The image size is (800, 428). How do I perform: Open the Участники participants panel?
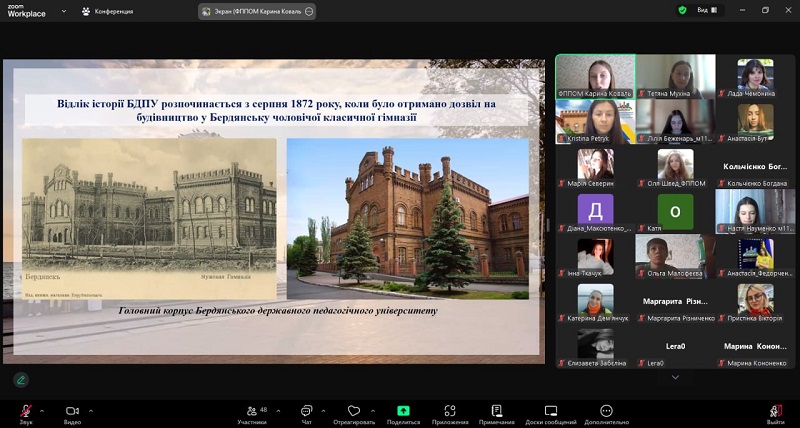252,414
